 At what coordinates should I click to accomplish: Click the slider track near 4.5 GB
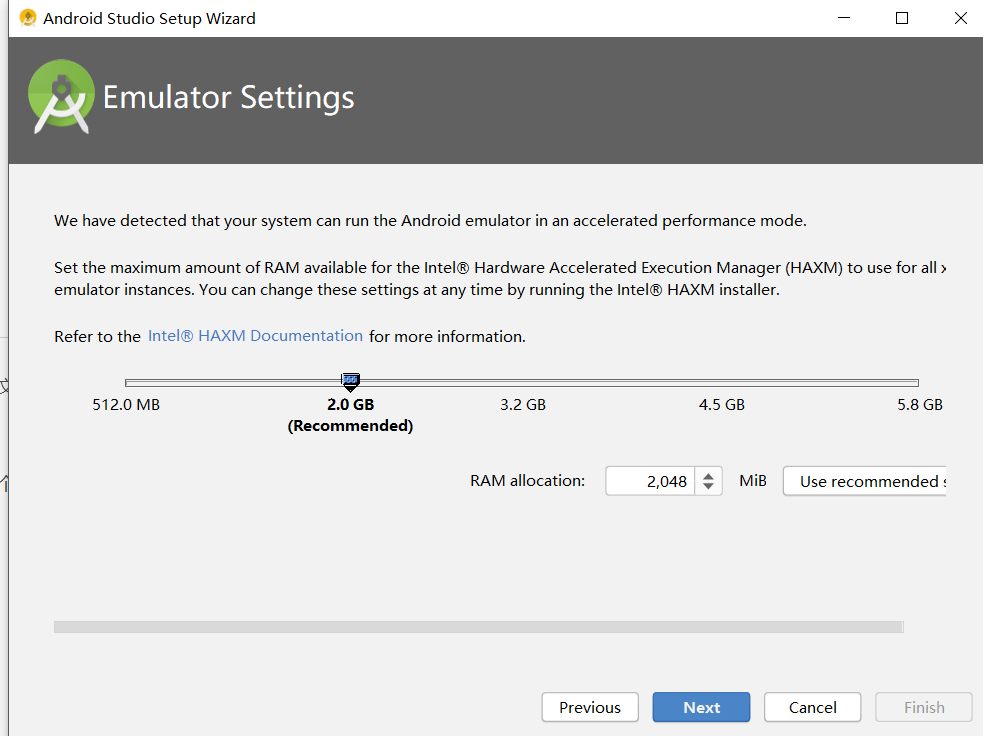(721, 381)
